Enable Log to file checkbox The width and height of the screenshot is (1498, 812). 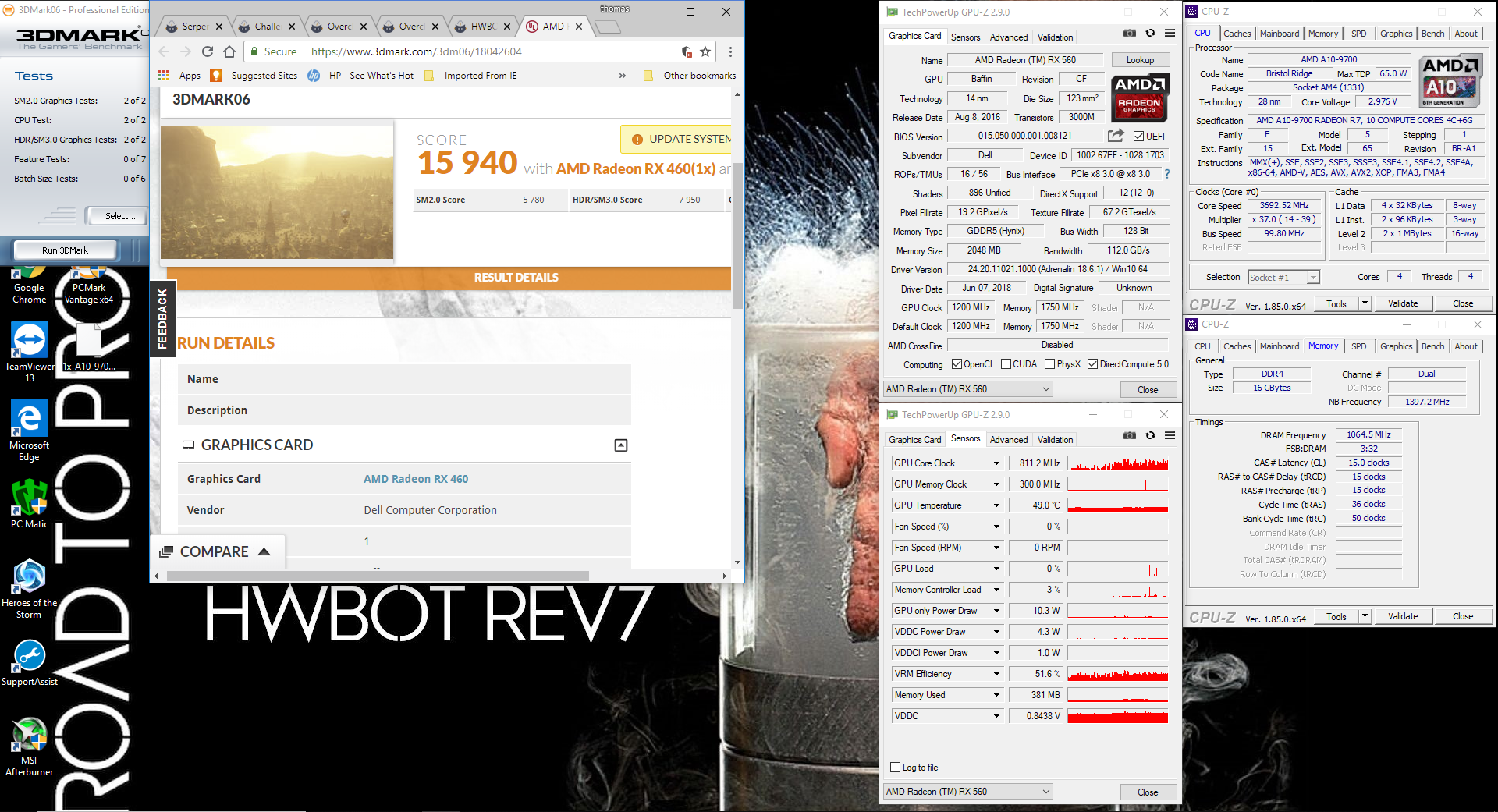coord(896,768)
